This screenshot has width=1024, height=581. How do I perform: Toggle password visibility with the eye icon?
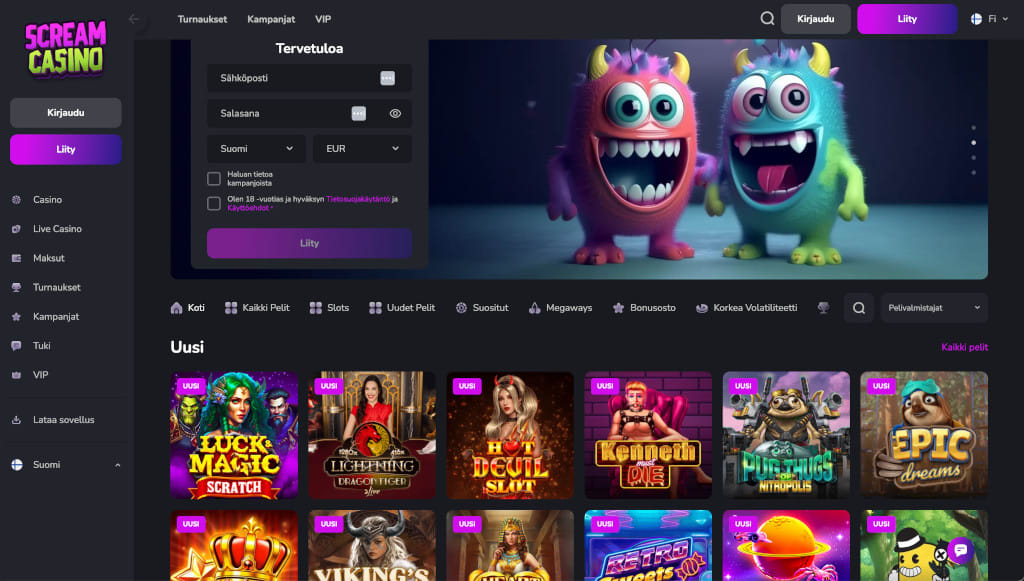395,113
